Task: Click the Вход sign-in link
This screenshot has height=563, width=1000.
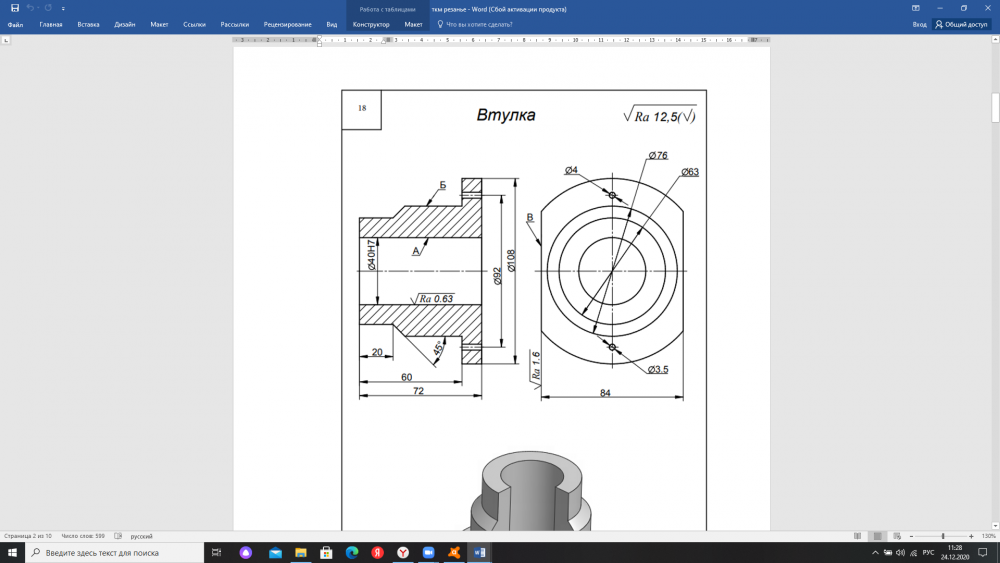Action: click(919, 24)
